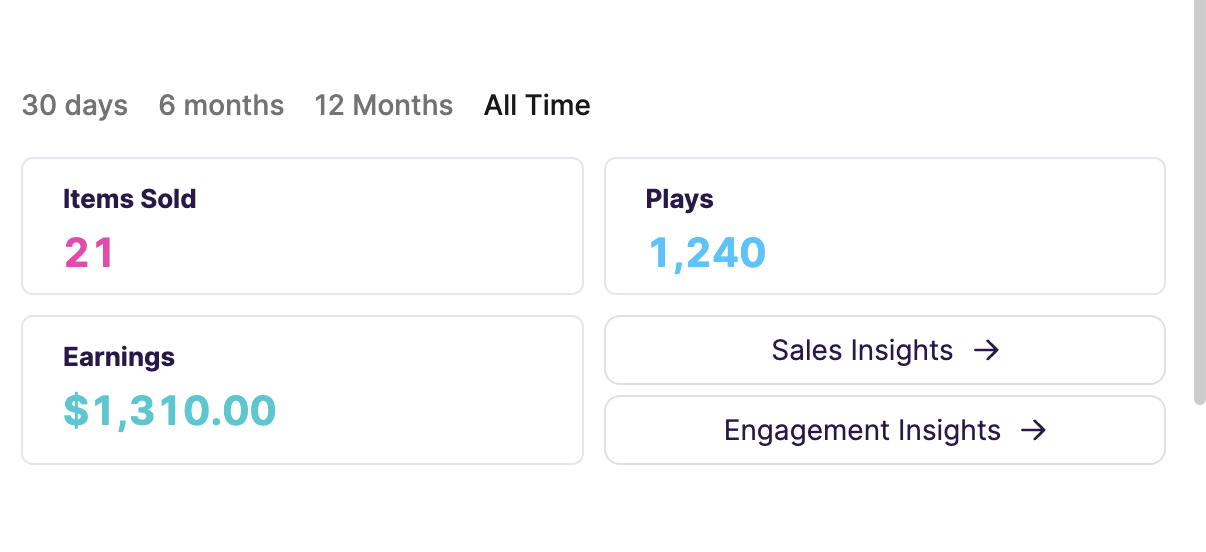Click the 1,240 plays number

pos(707,253)
